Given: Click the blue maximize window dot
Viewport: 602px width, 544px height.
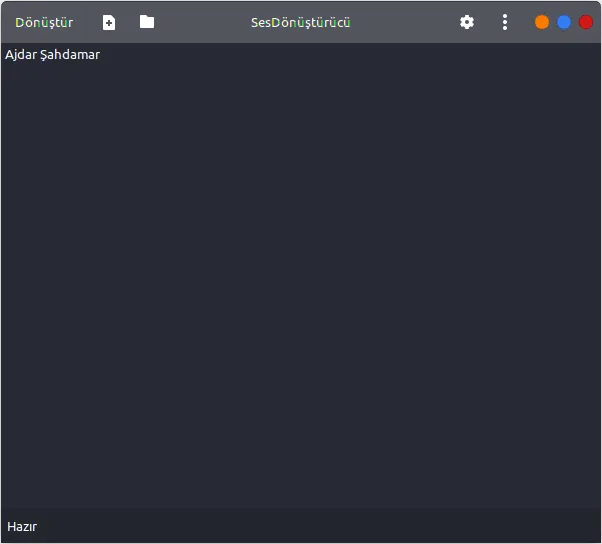Looking at the screenshot, I should click(x=564, y=22).
